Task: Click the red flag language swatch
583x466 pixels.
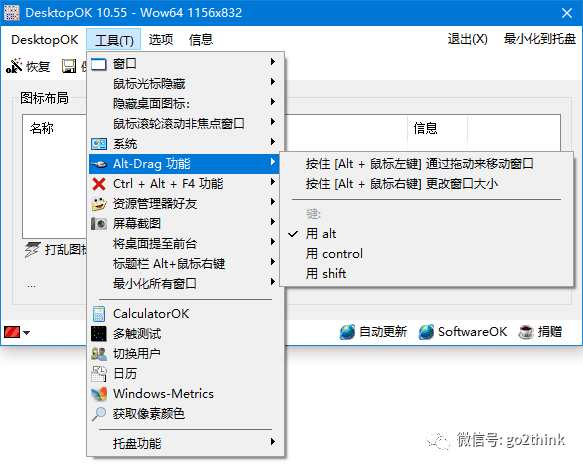Action: click(12, 332)
